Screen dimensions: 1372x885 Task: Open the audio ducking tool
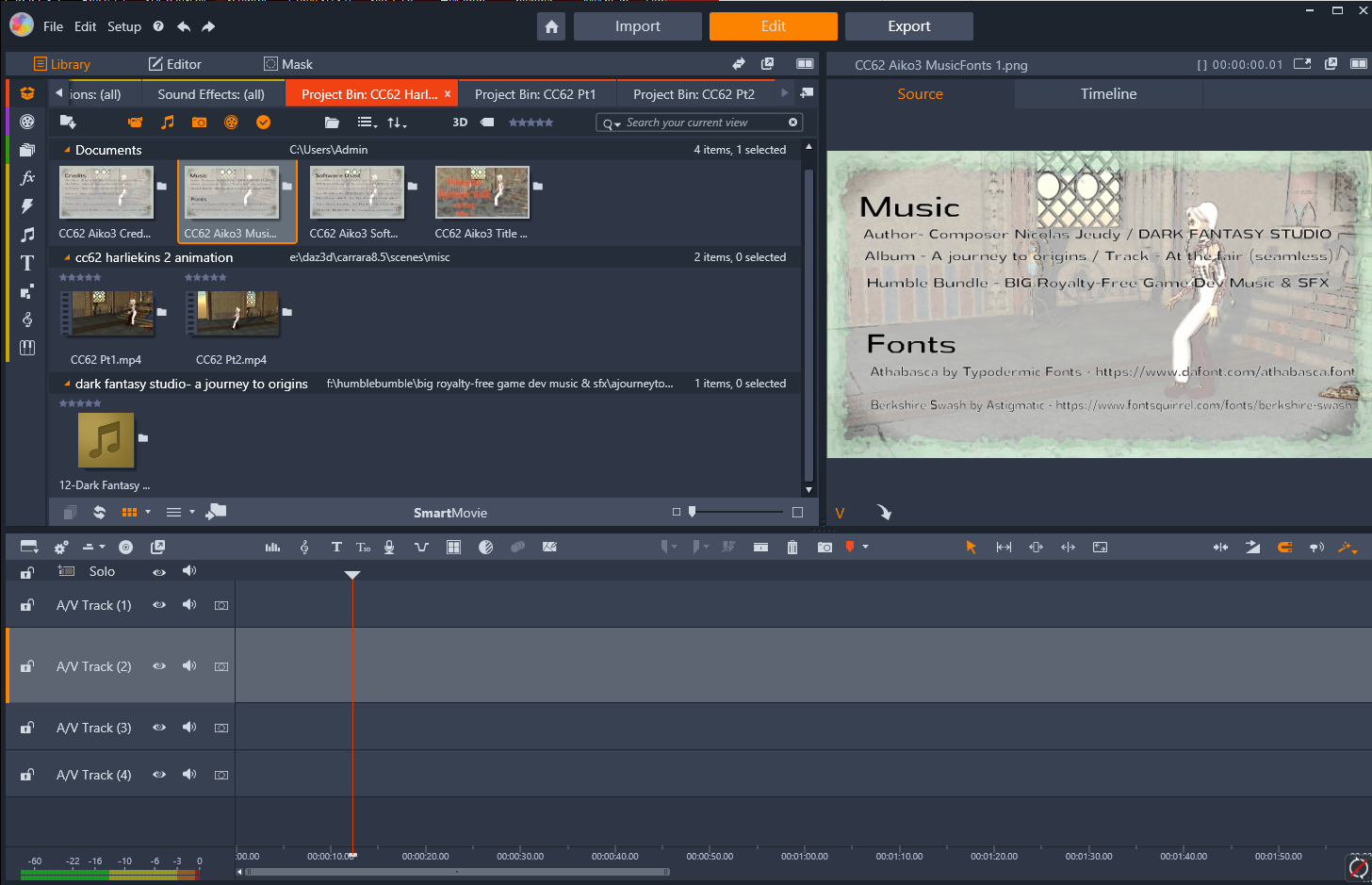pyautogui.click(x=421, y=547)
